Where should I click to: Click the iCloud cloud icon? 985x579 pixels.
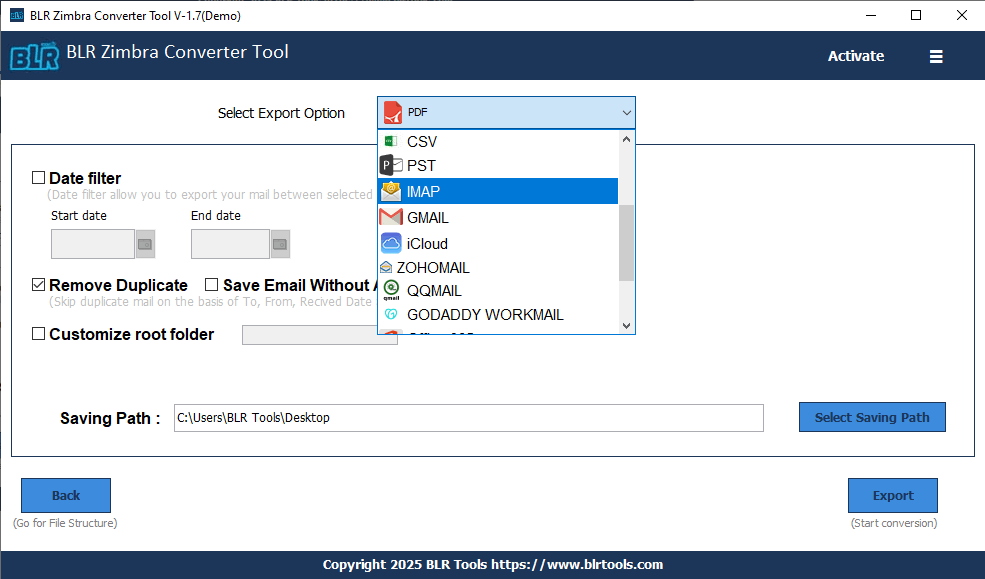coord(392,242)
